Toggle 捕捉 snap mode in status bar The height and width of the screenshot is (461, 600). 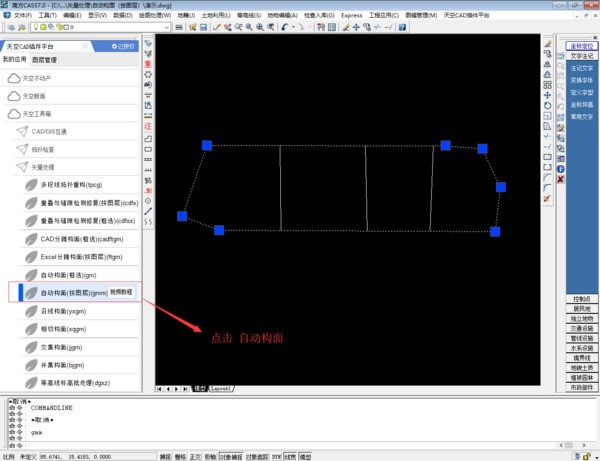(x=165, y=456)
